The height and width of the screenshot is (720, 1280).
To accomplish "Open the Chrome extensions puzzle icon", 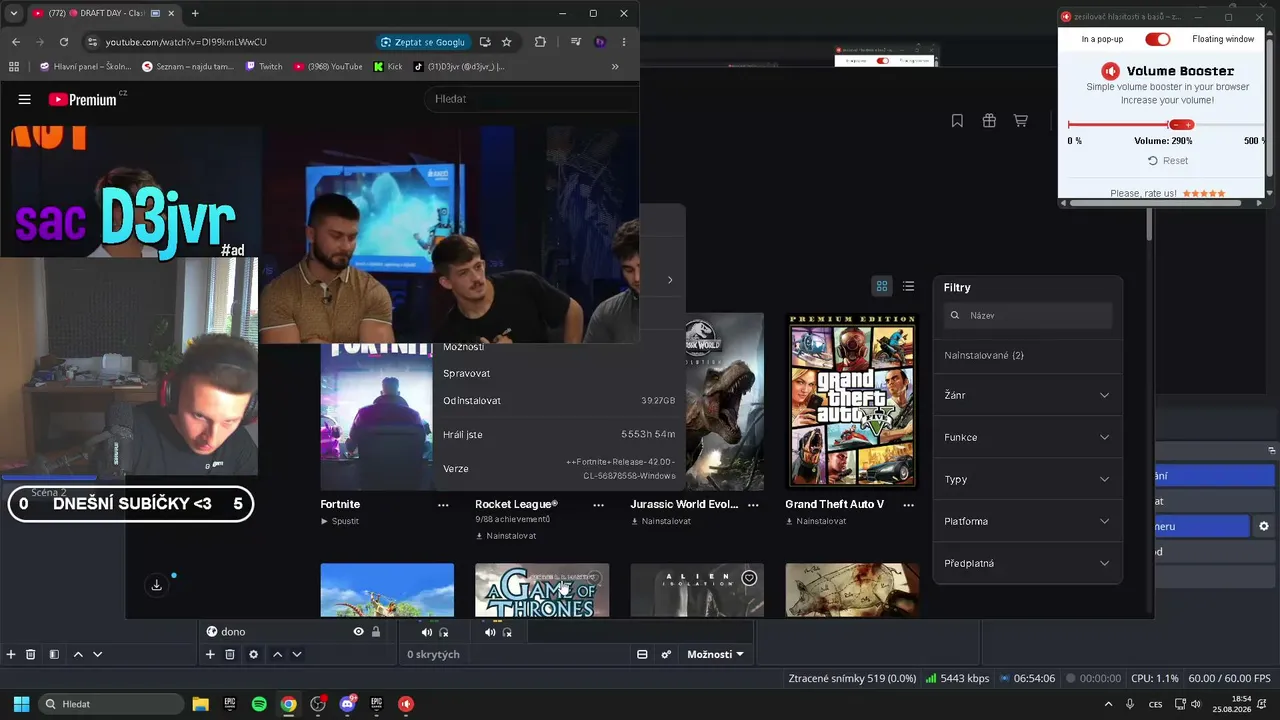I will tap(540, 42).
